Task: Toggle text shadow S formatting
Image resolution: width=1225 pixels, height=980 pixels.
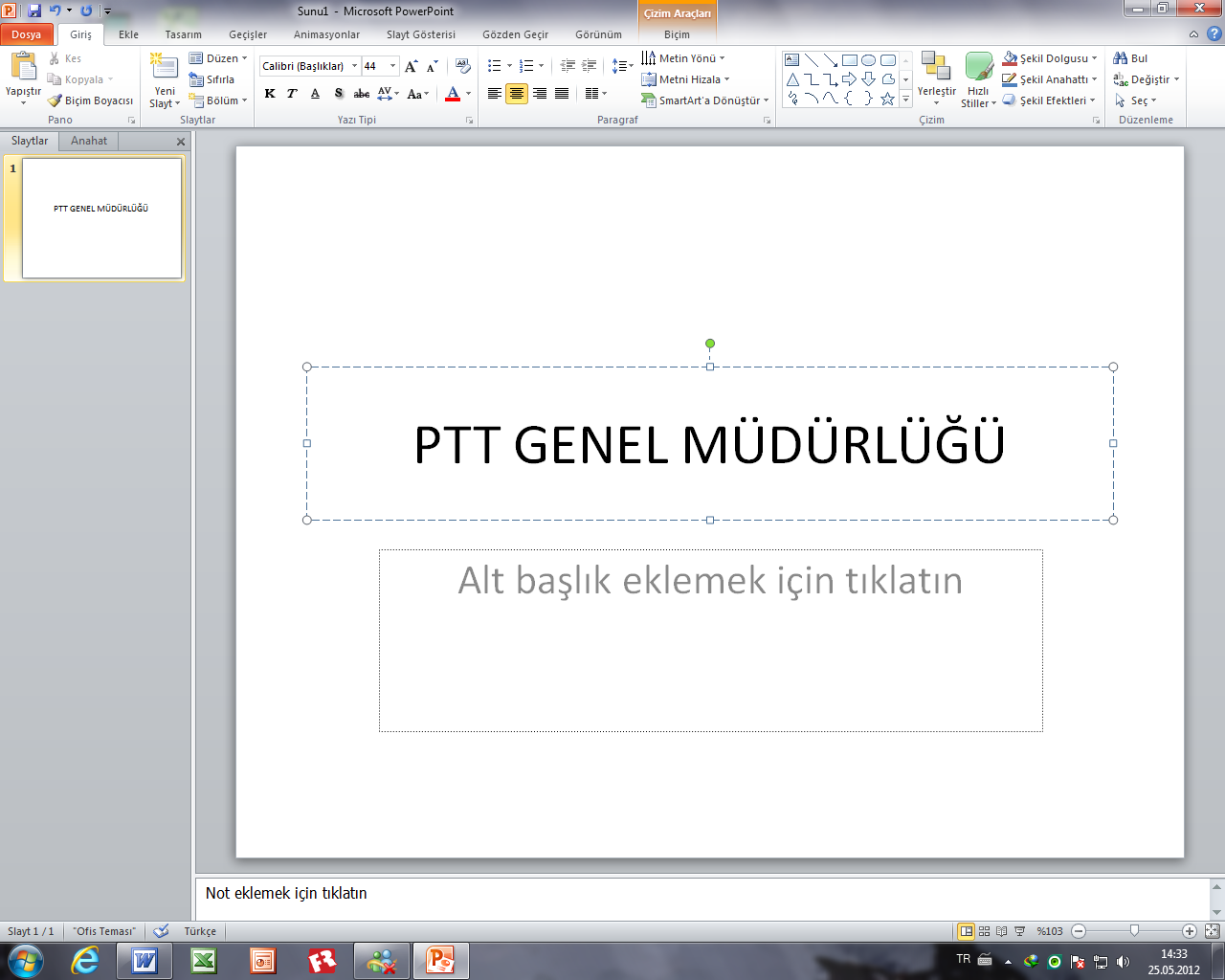Action: click(338, 93)
